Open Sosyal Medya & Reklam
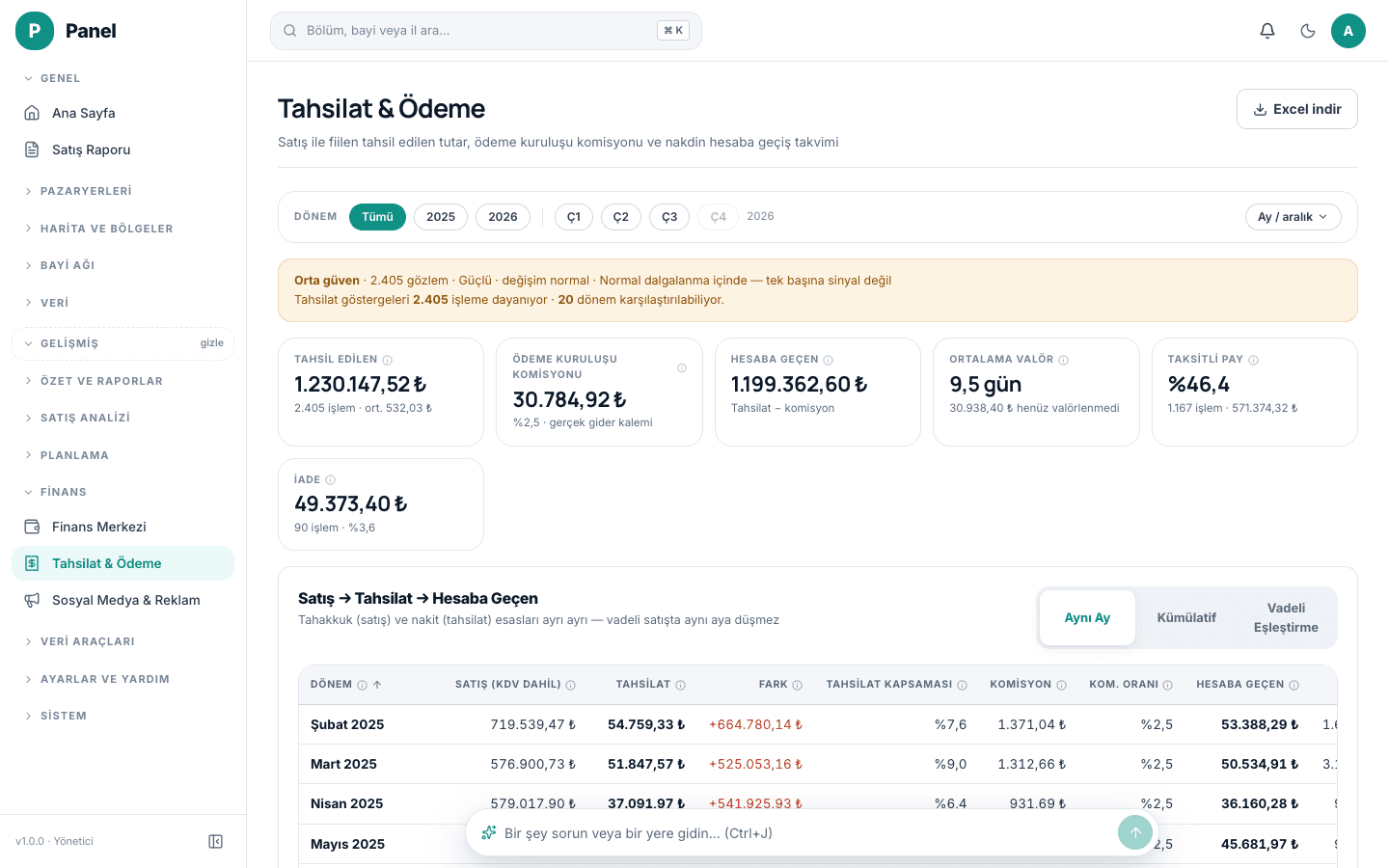The height and width of the screenshot is (868, 1389). pyautogui.click(x=123, y=600)
